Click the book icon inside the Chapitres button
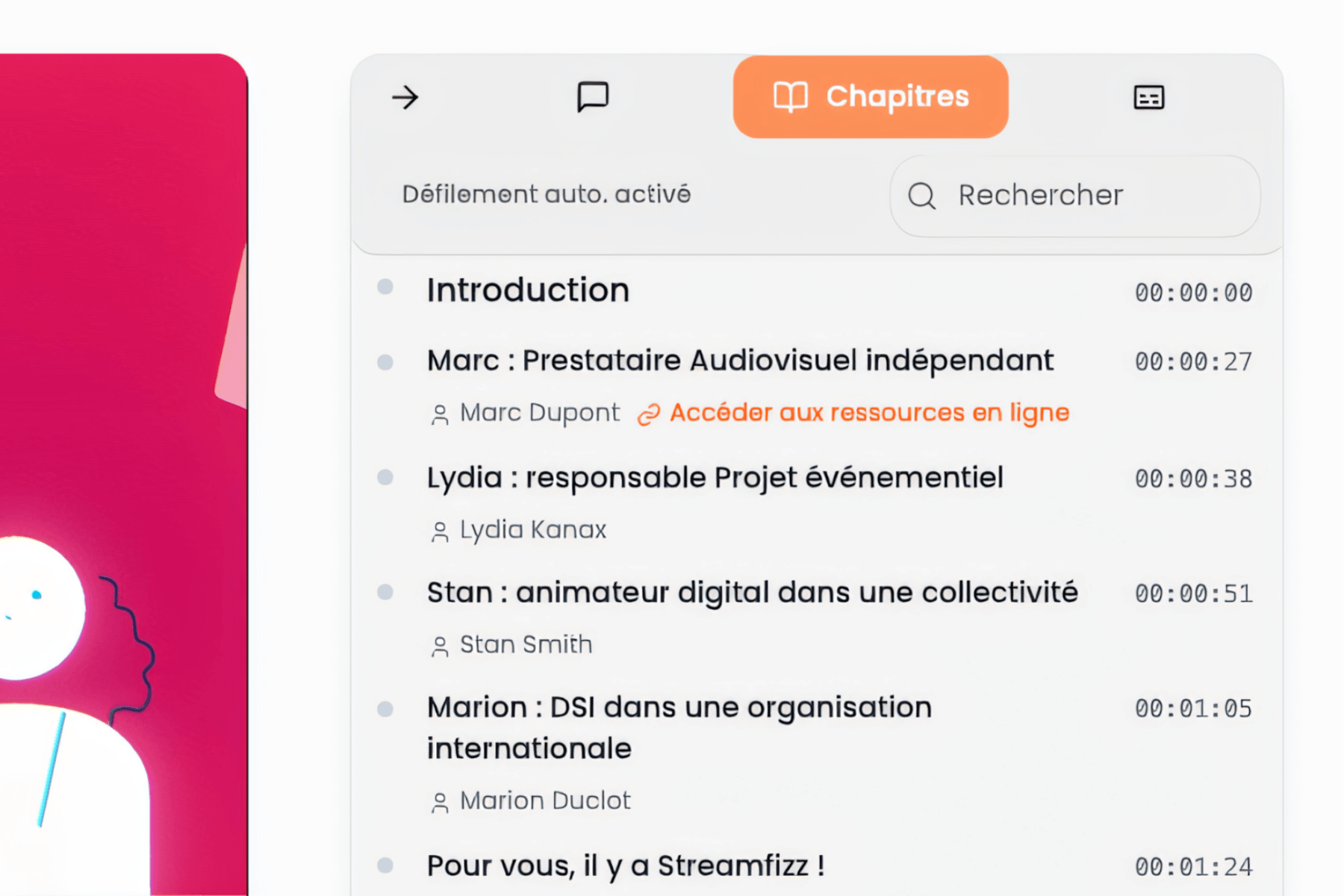This screenshot has width=1344, height=896. pos(791,96)
